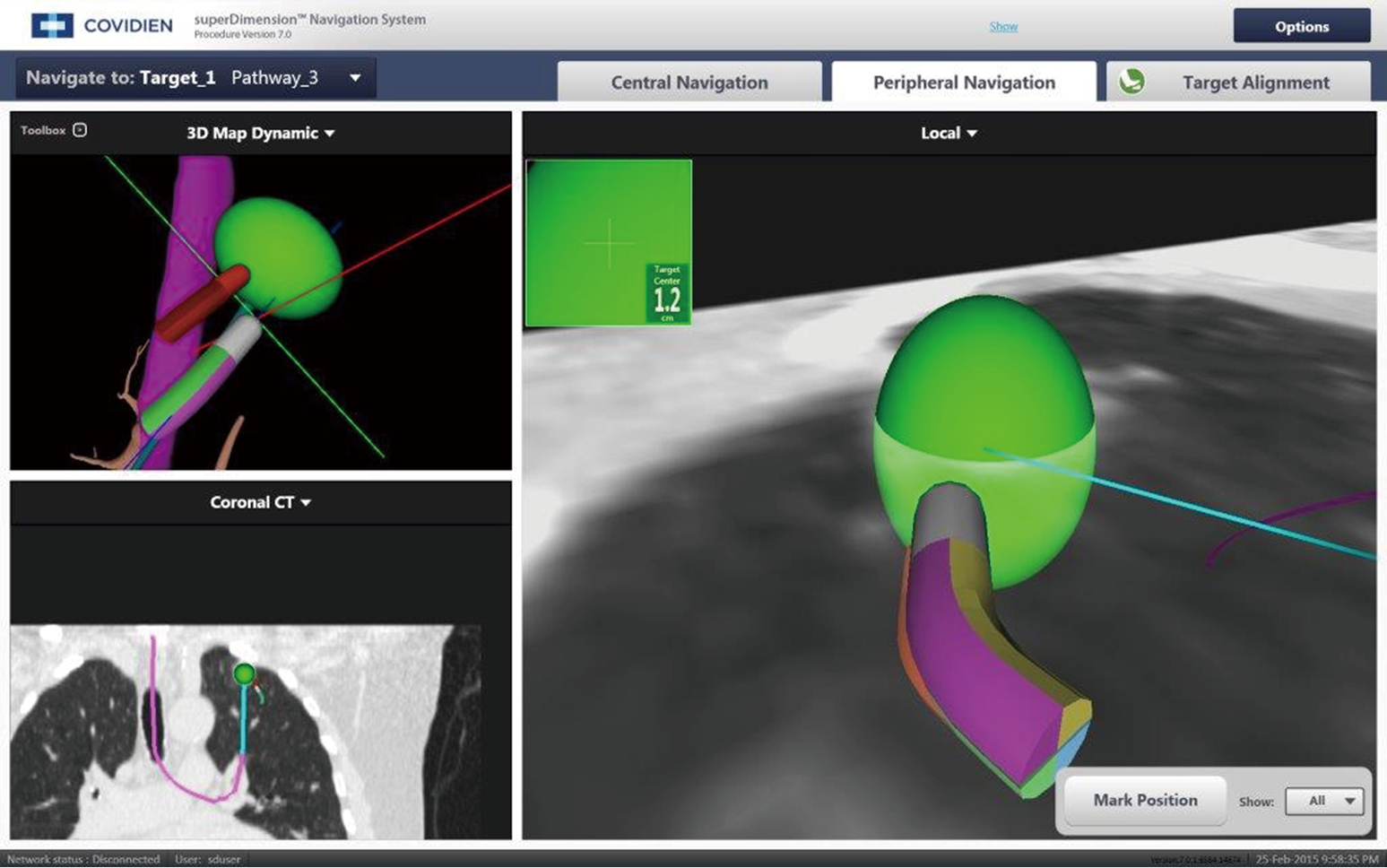Click the green target marker on Coronal CT

tap(244, 673)
